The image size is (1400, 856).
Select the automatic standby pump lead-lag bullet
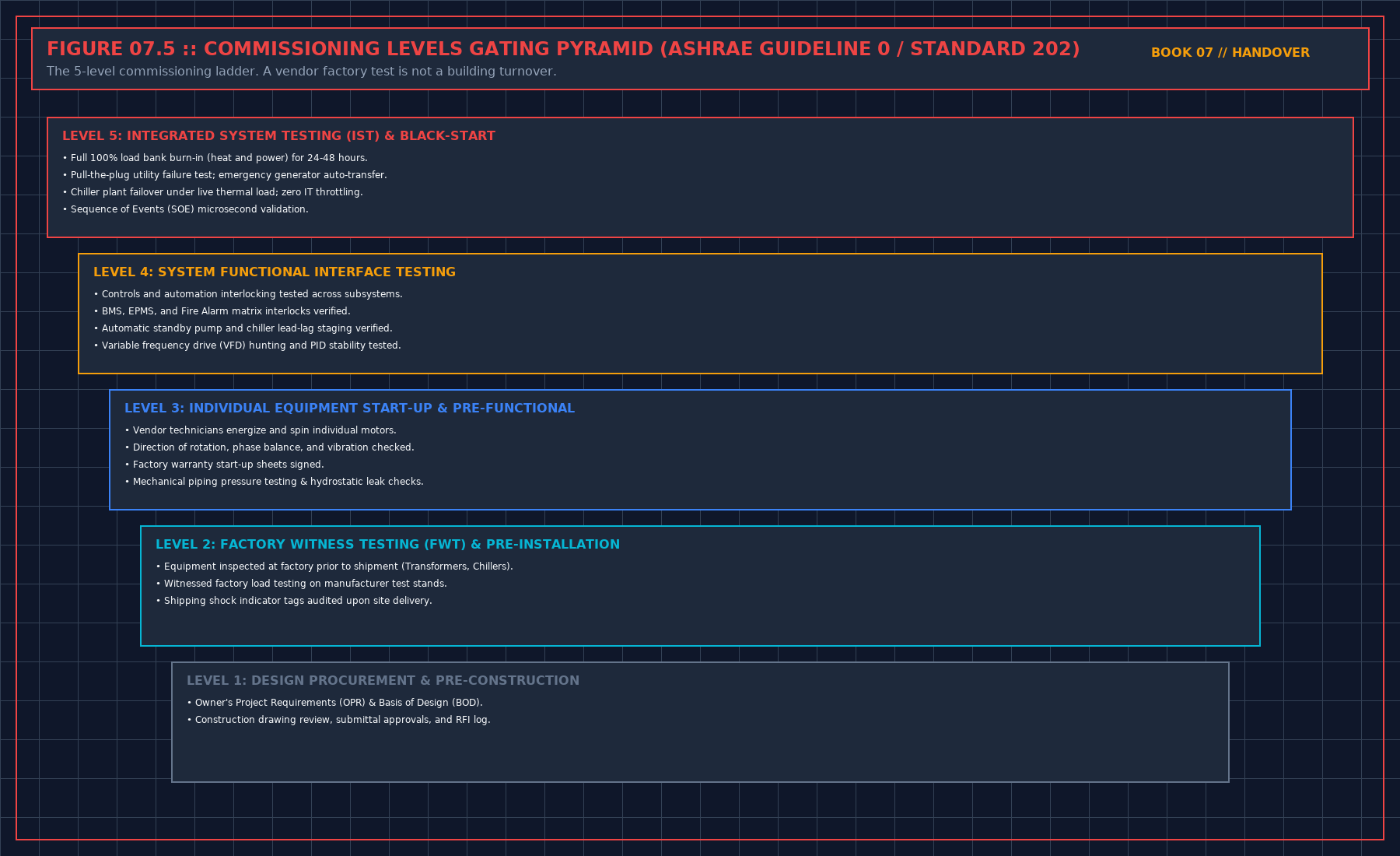[243, 328]
